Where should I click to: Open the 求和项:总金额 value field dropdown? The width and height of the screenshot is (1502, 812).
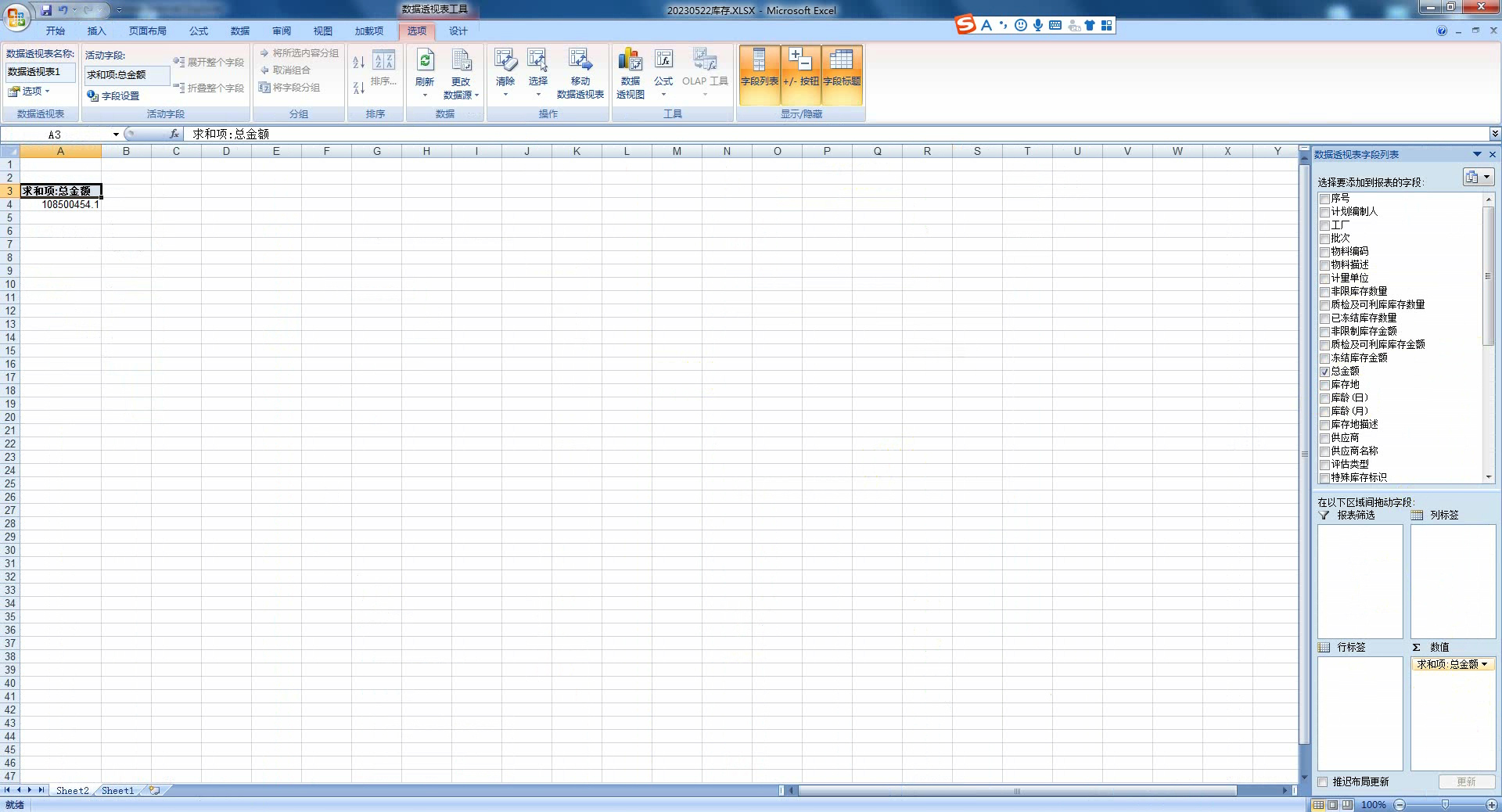pyautogui.click(x=1484, y=664)
